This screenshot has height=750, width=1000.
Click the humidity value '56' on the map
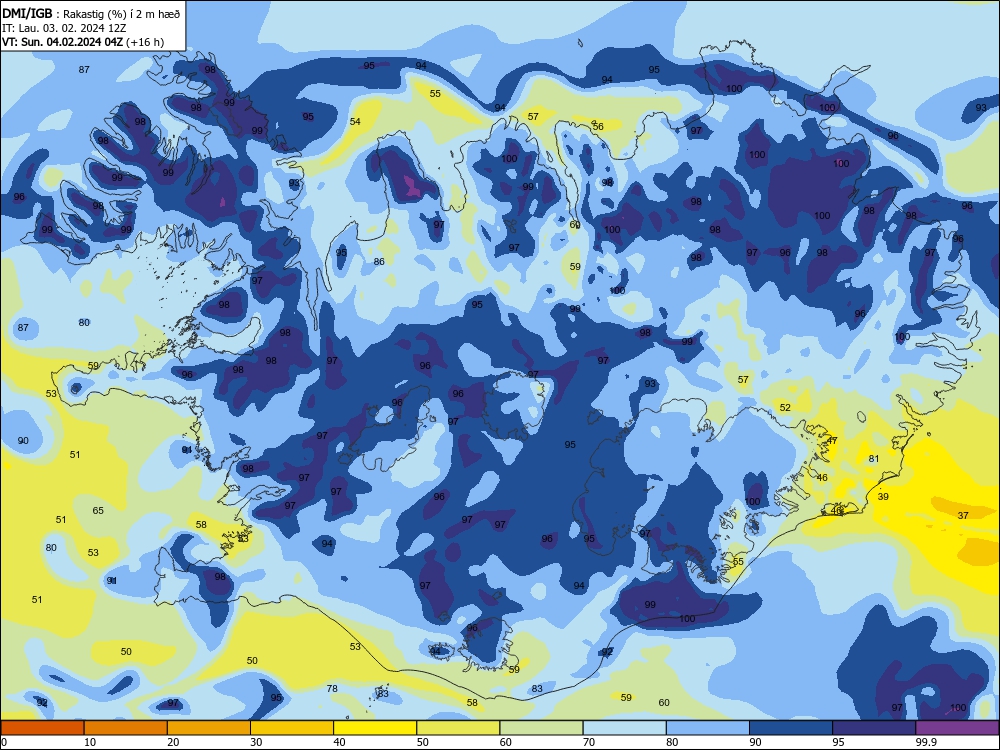point(598,126)
